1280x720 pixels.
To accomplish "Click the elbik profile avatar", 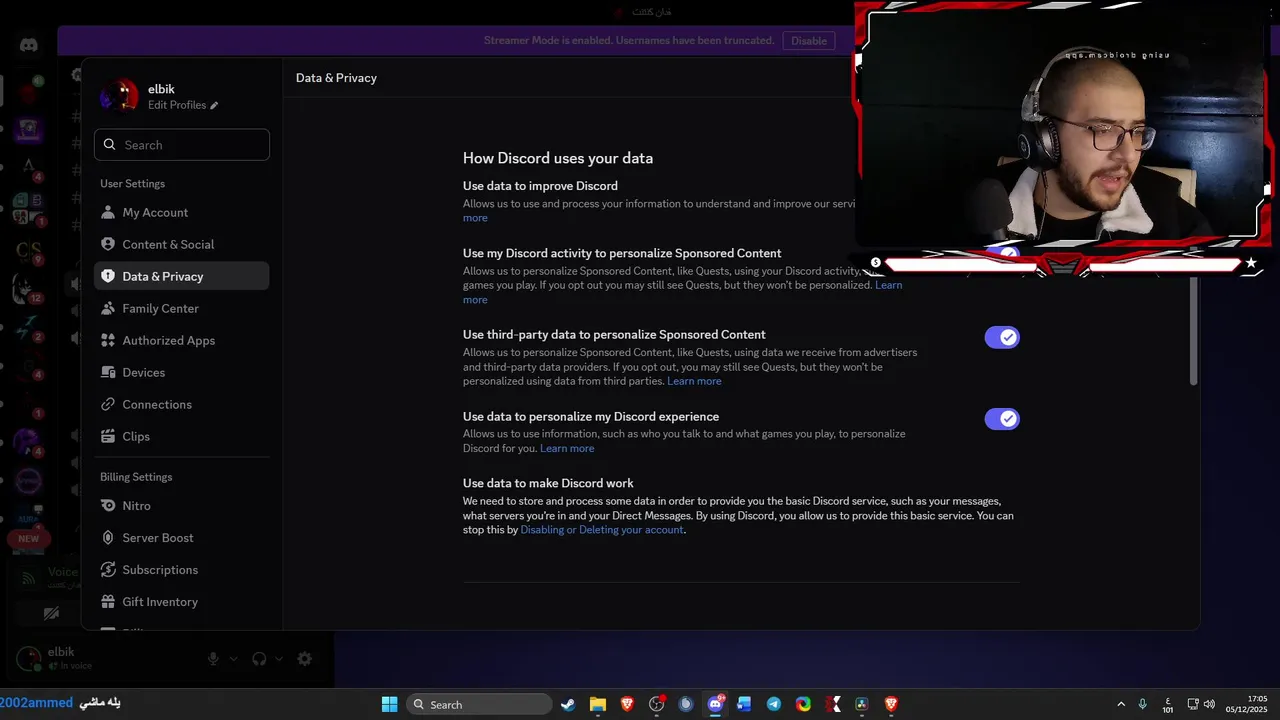I will click(x=119, y=96).
